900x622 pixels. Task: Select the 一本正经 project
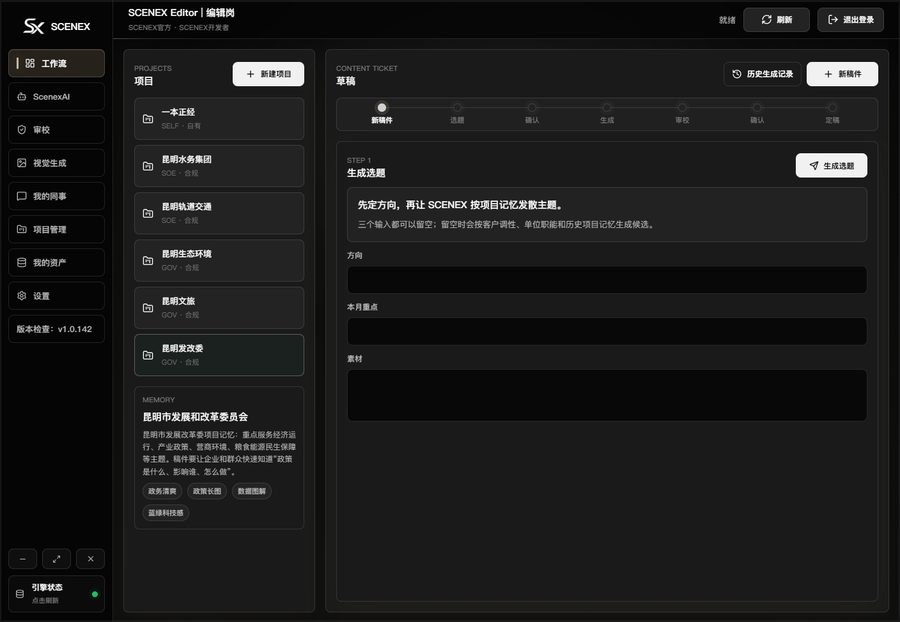click(x=219, y=119)
